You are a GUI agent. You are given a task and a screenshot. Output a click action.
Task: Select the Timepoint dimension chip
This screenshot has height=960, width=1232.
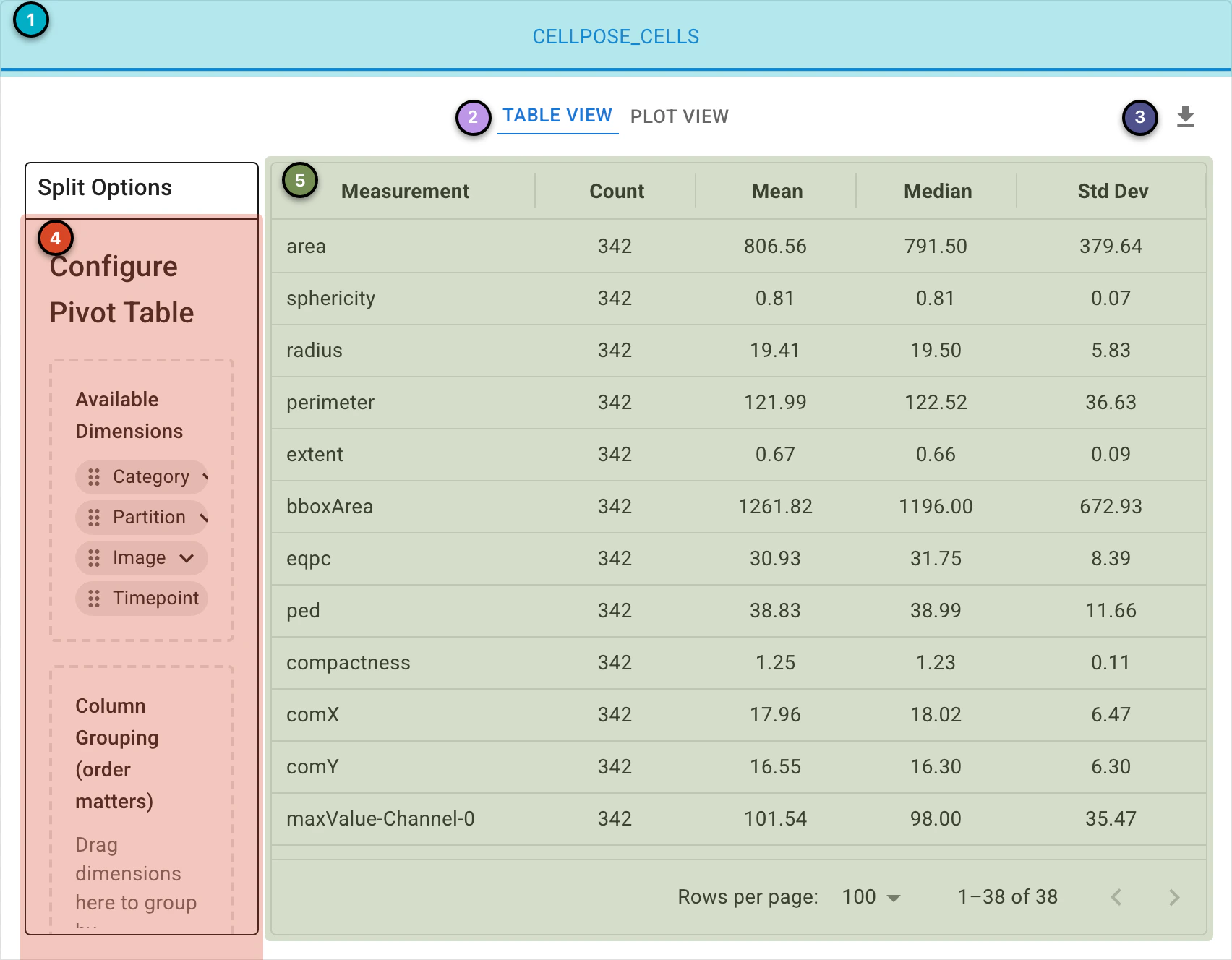142,599
